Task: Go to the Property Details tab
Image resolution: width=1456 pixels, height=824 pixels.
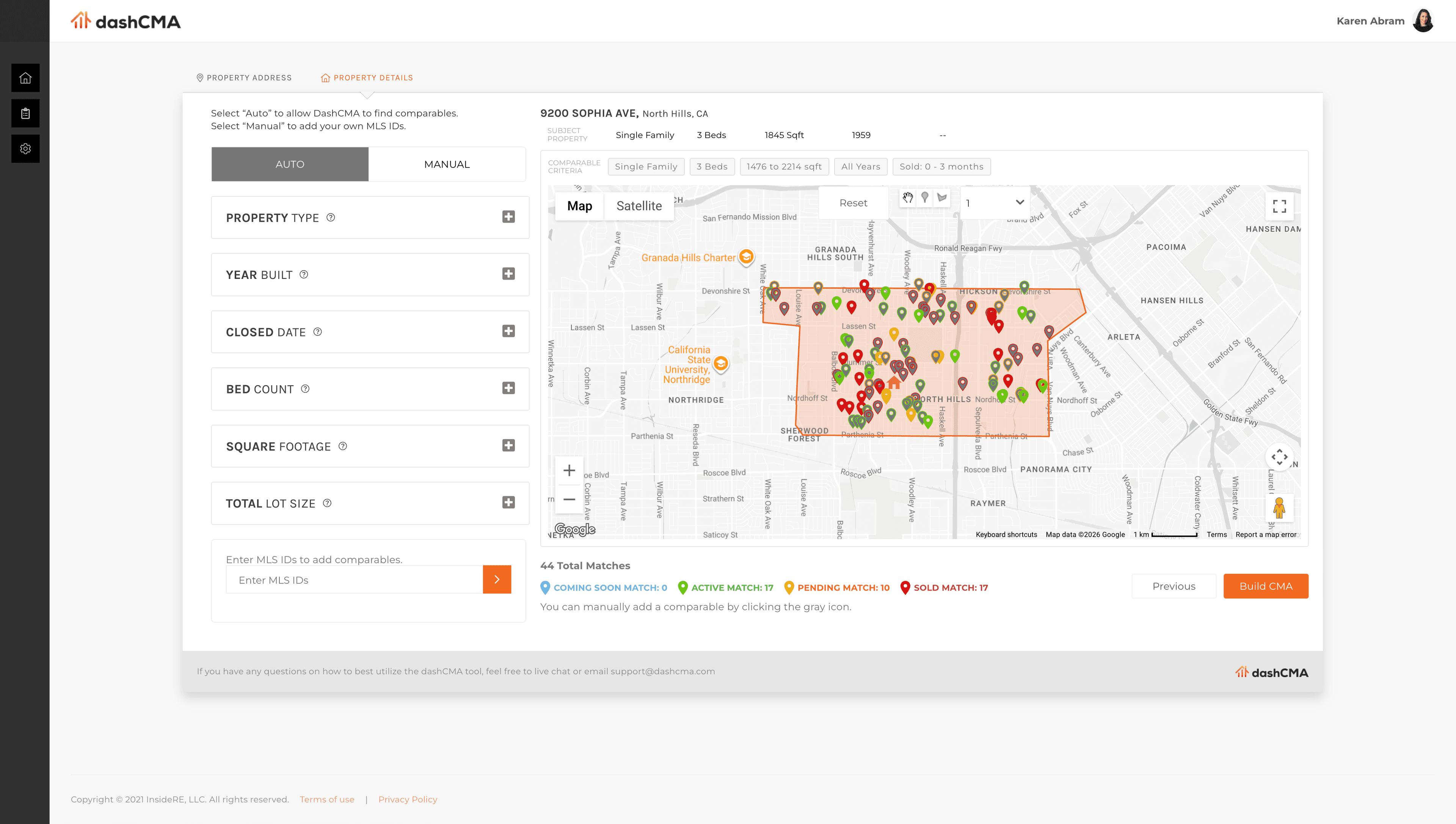Action: (367, 78)
